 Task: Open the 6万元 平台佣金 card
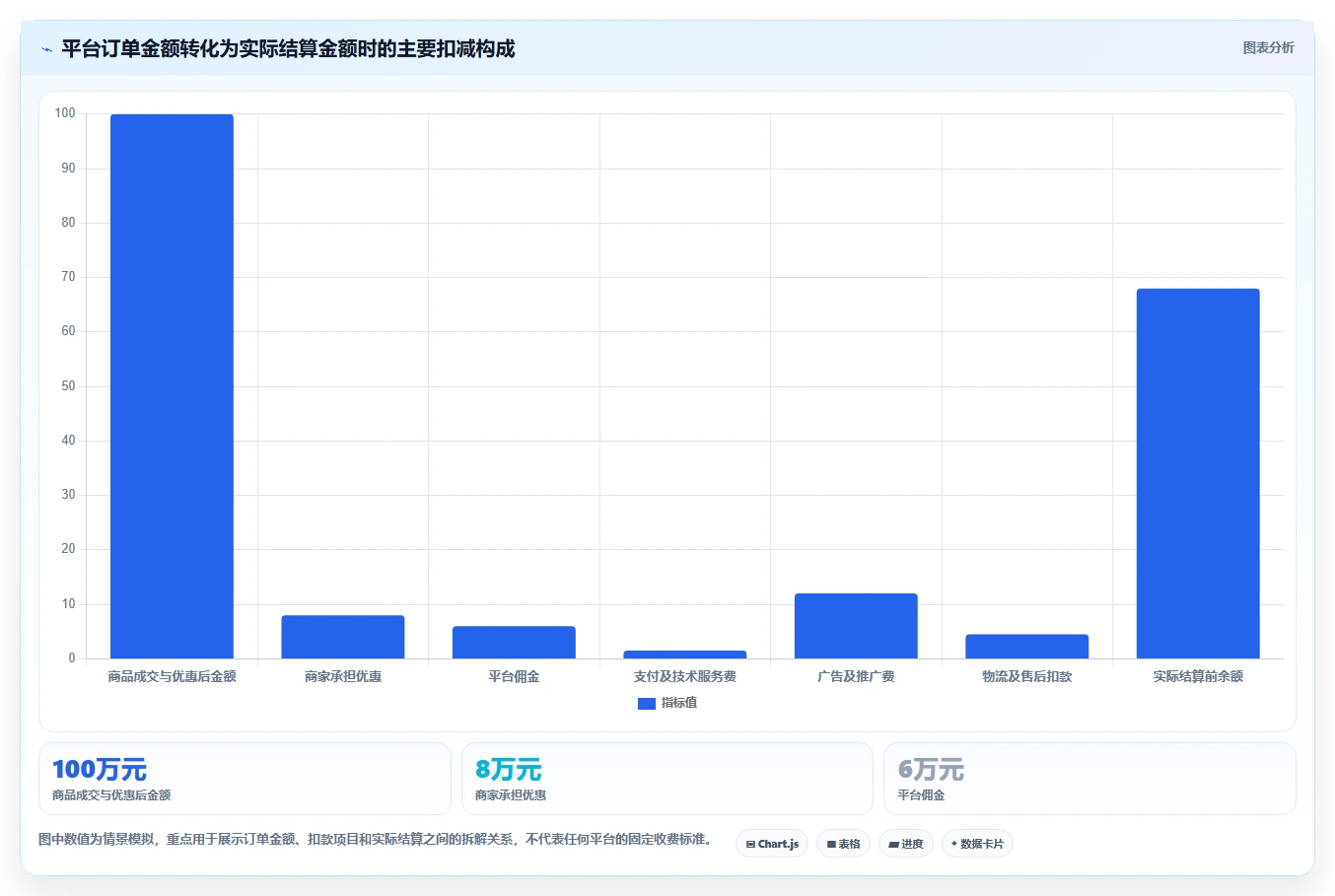click(x=1089, y=779)
